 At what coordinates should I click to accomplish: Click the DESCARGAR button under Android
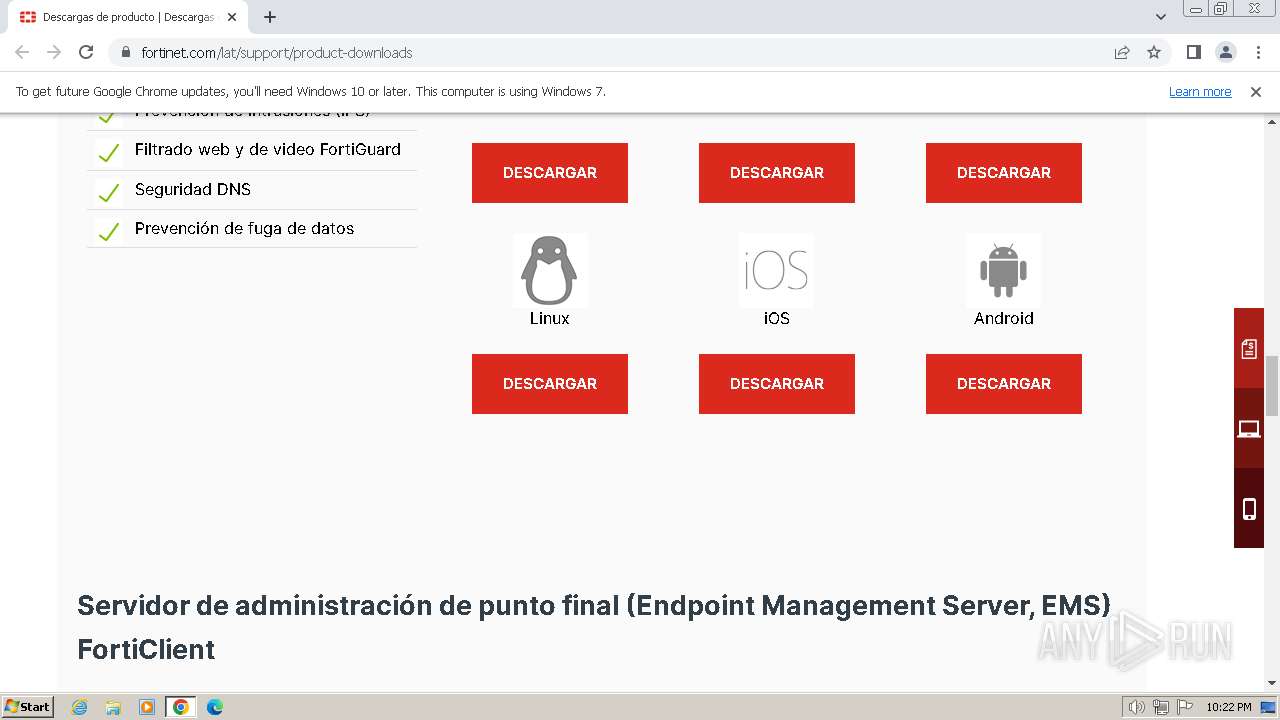pyautogui.click(x=1004, y=384)
